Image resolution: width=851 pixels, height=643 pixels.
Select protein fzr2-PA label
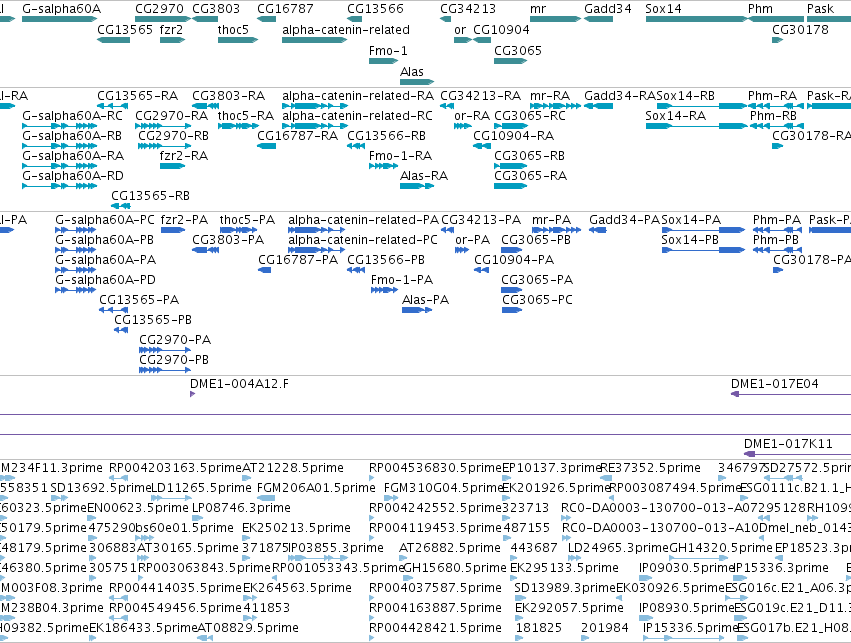(x=185, y=220)
